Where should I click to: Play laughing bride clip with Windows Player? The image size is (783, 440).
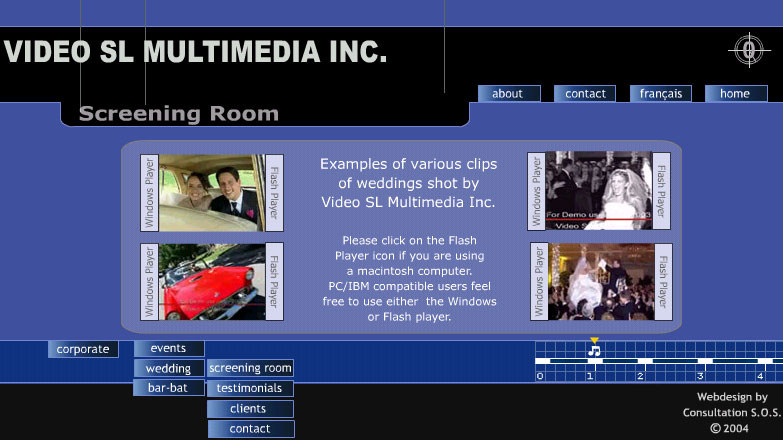536,191
